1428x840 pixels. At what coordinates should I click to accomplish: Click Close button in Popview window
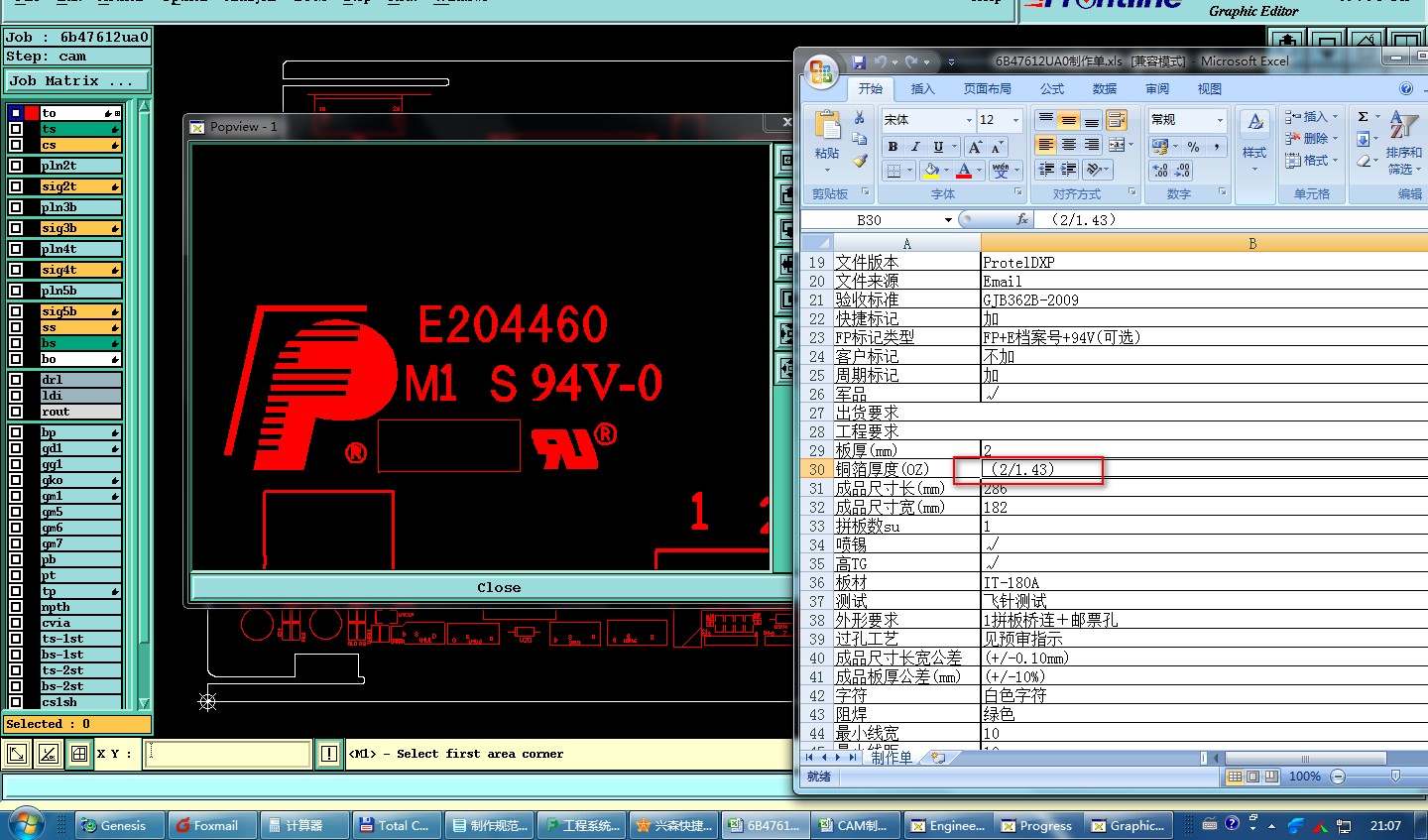coord(490,588)
